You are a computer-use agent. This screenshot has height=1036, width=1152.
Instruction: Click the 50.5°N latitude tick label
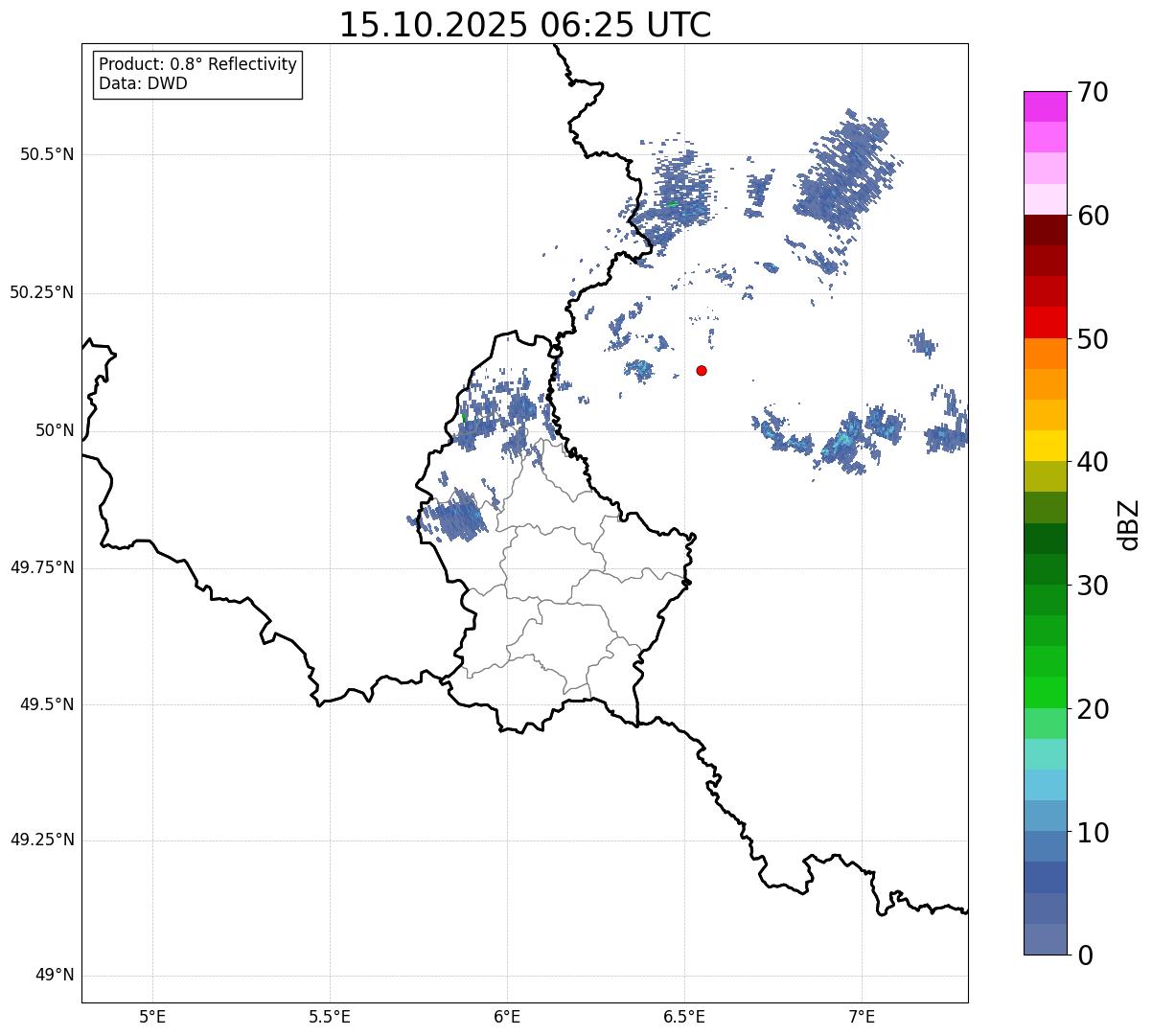click(x=47, y=154)
